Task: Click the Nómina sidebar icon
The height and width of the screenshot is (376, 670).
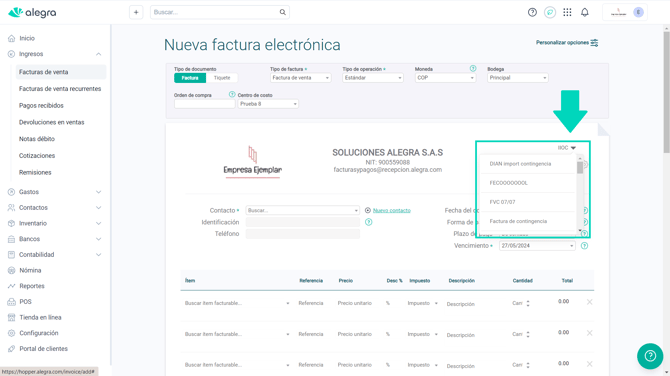Action: [12, 270]
